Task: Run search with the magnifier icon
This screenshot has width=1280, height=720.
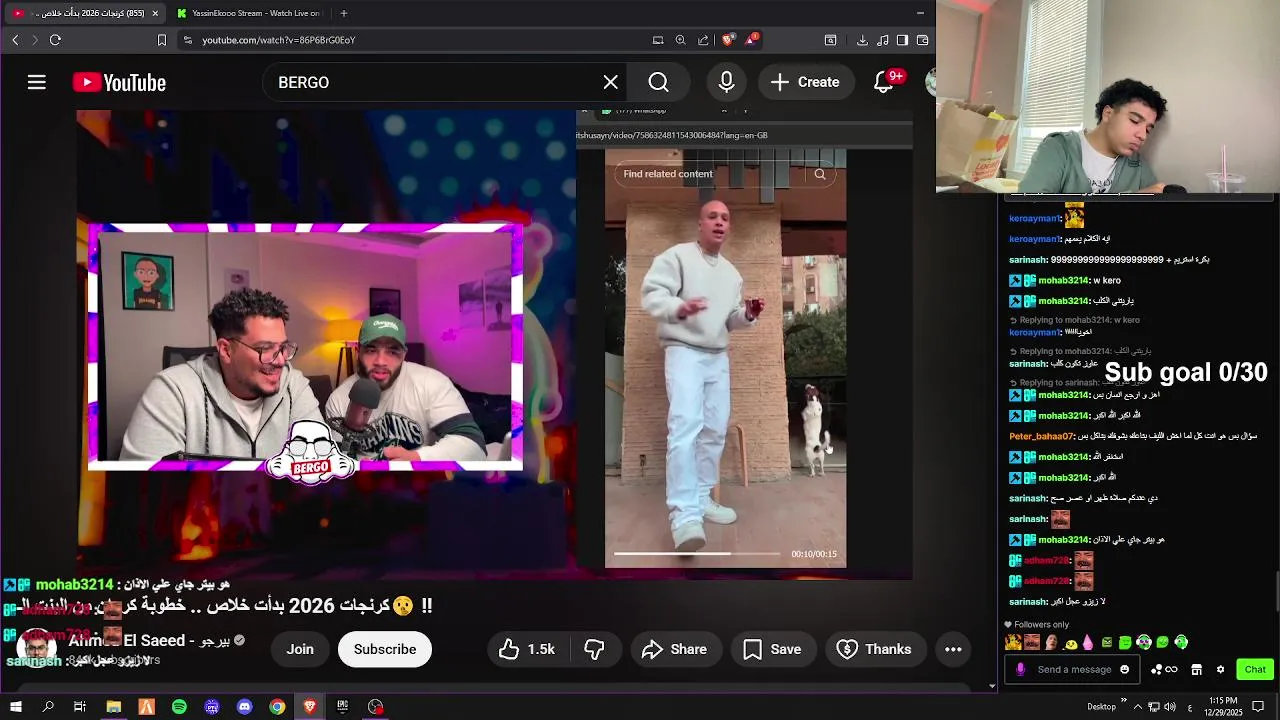Action: pos(658,82)
